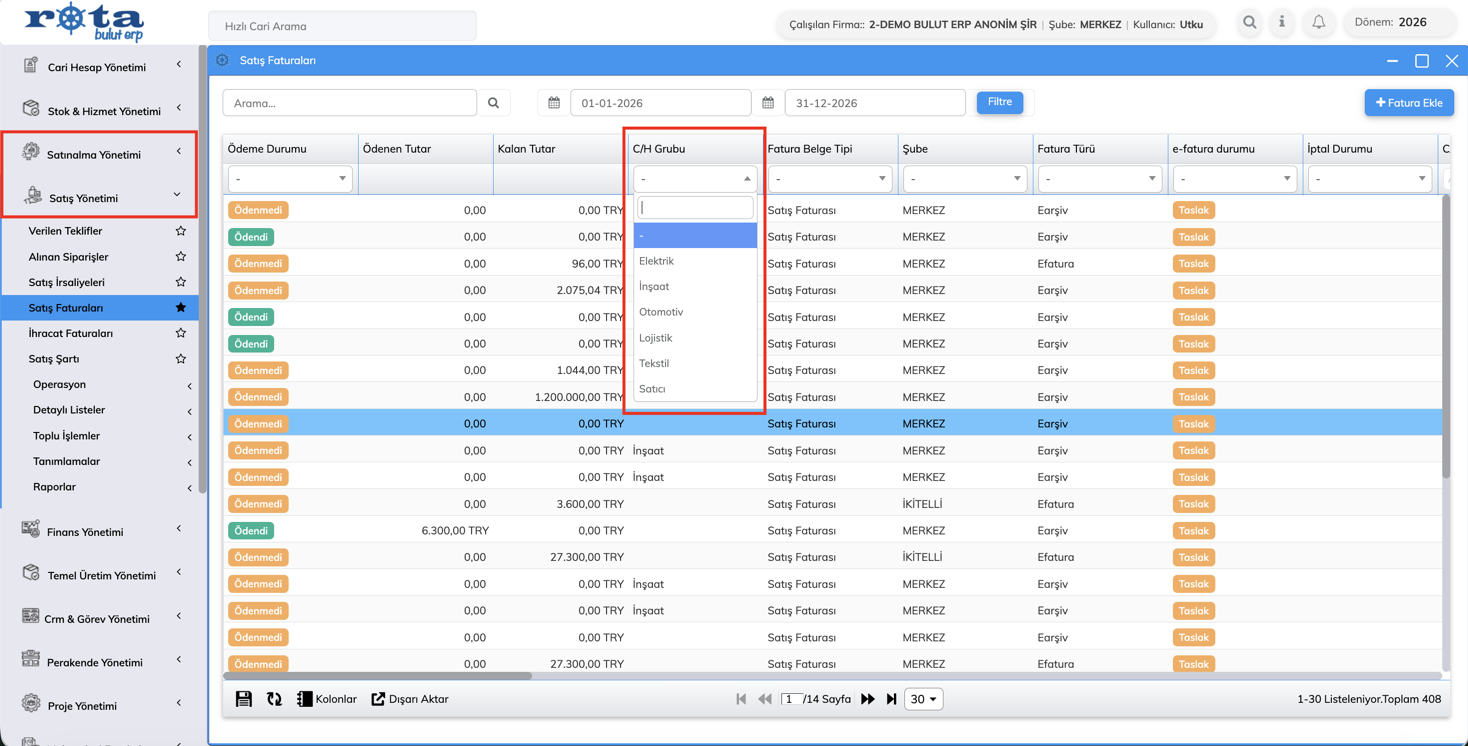Viewport: 1468px width, 746px height.
Task: Click the start date calendar icon
Action: point(554,102)
